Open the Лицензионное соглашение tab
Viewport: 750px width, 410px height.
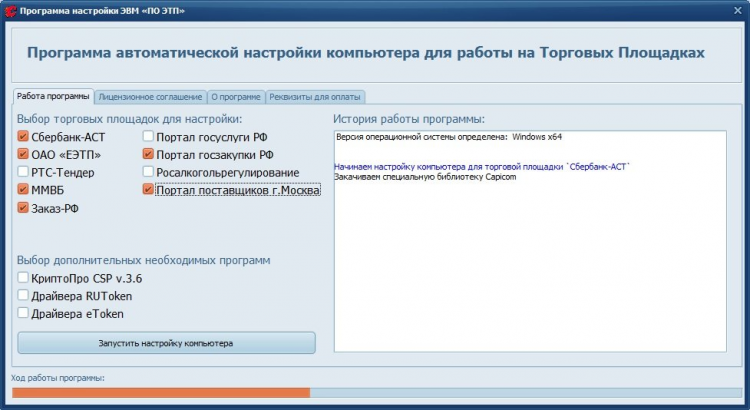(150, 97)
